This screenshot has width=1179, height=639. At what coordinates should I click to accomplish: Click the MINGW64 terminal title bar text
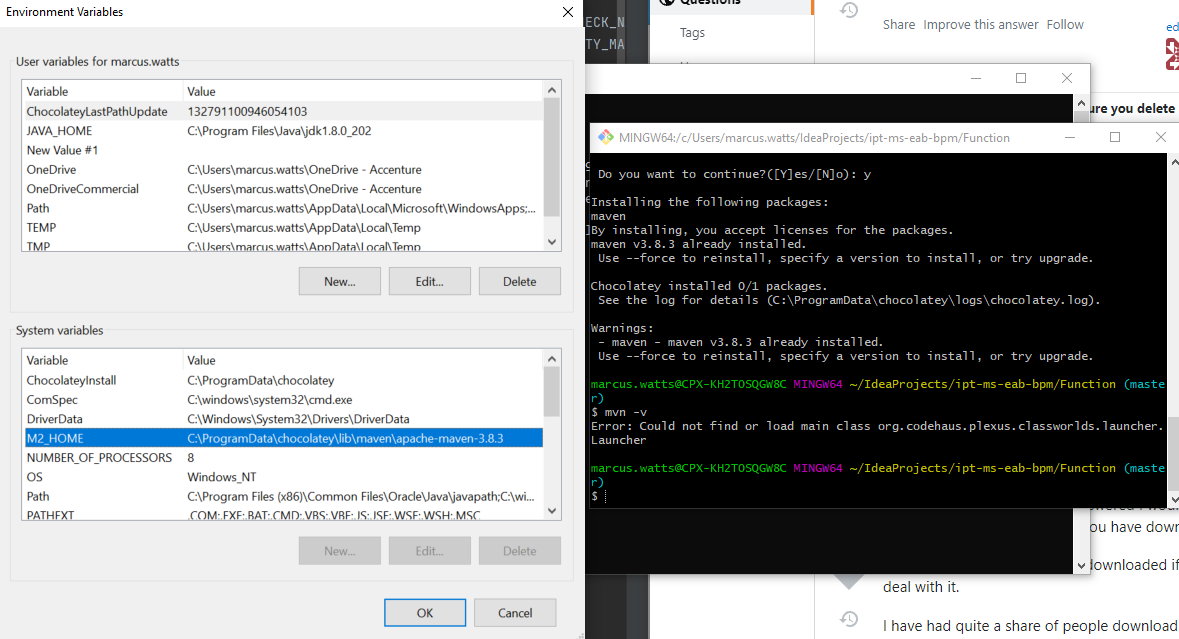[814, 138]
